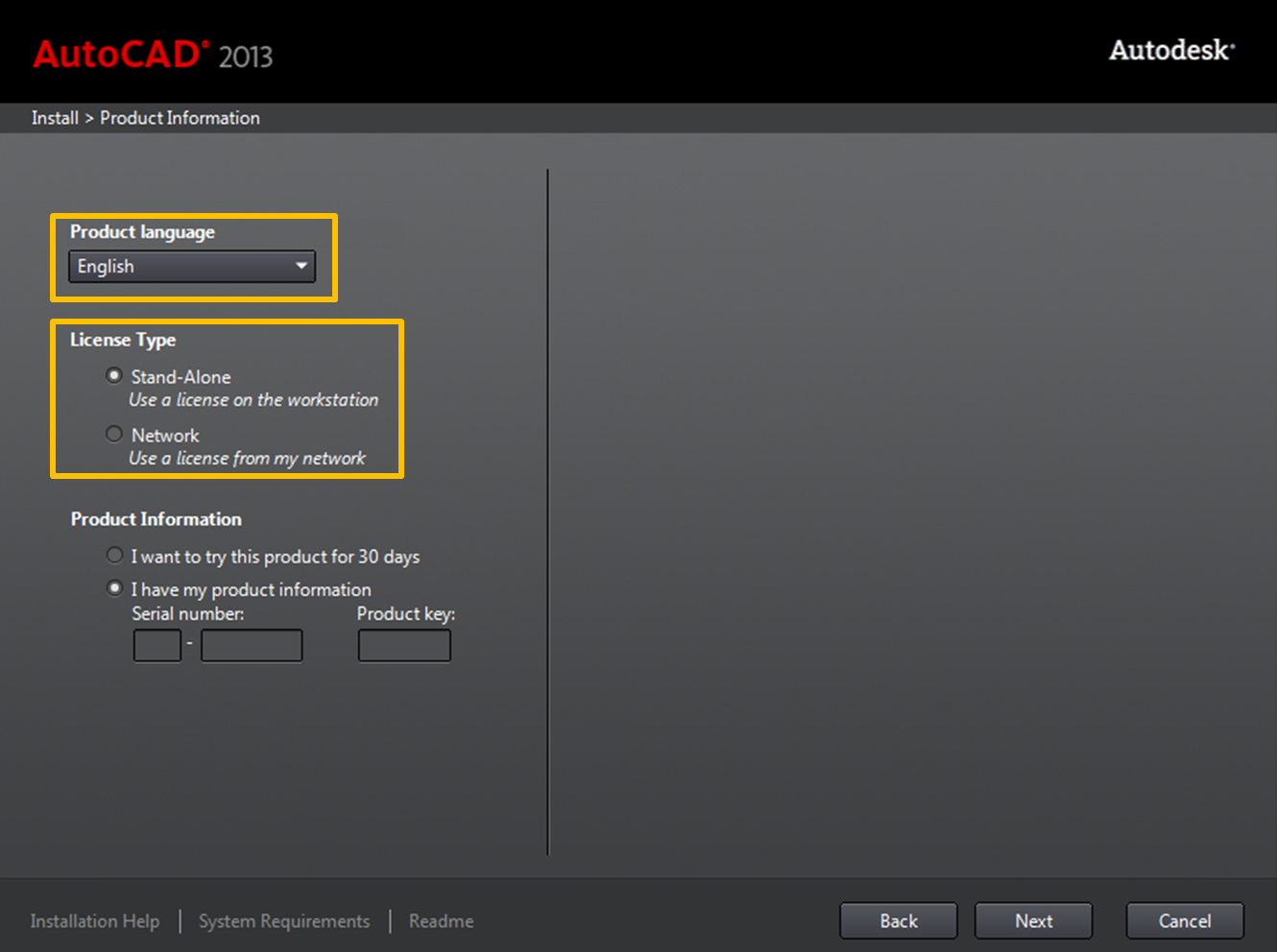The height and width of the screenshot is (952, 1277).
Task: Choose the Network license option
Action: point(114,435)
